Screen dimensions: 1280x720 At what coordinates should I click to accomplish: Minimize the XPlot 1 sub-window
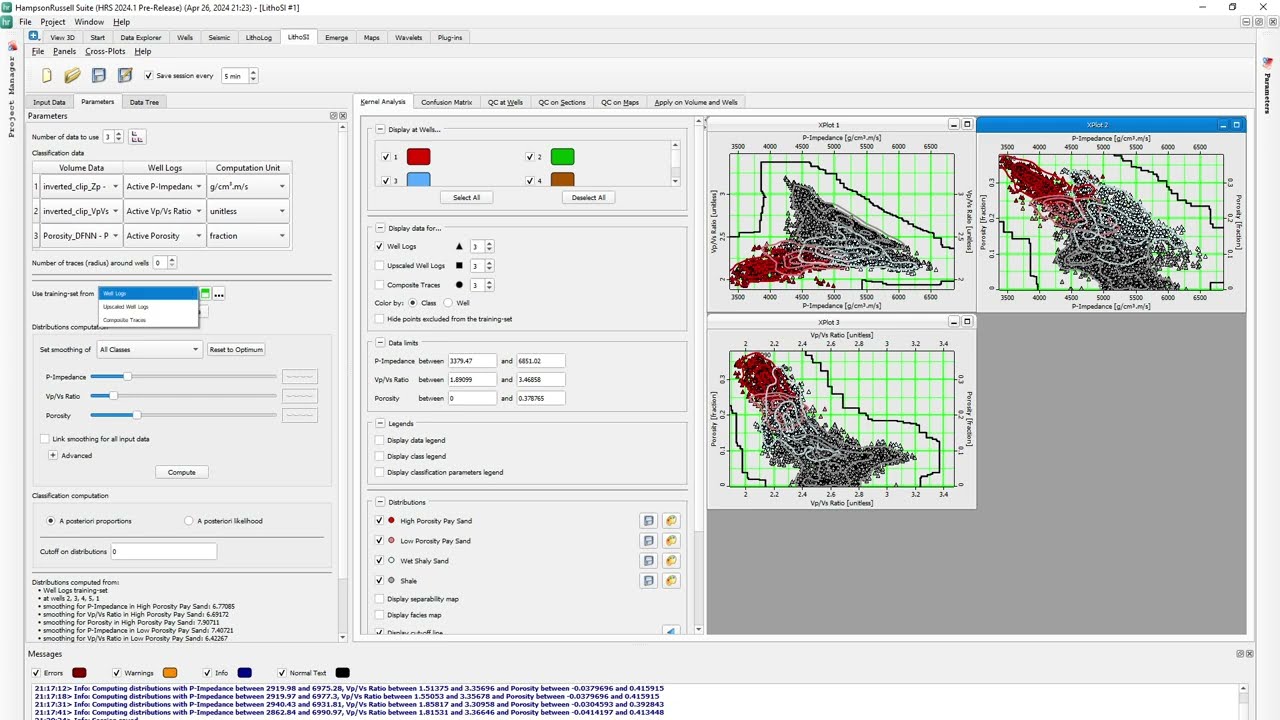pos(953,125)
